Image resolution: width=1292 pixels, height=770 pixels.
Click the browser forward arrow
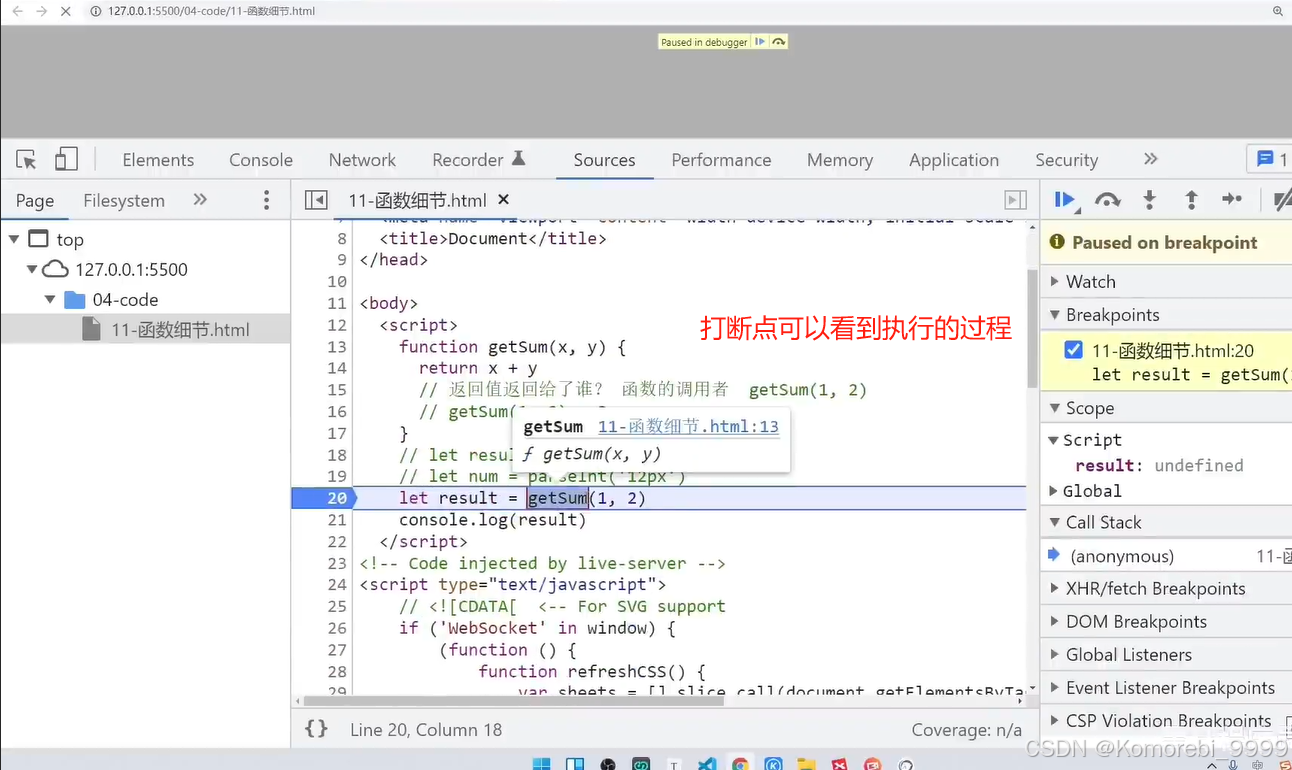pyautogui.click(x=41, y=11)
